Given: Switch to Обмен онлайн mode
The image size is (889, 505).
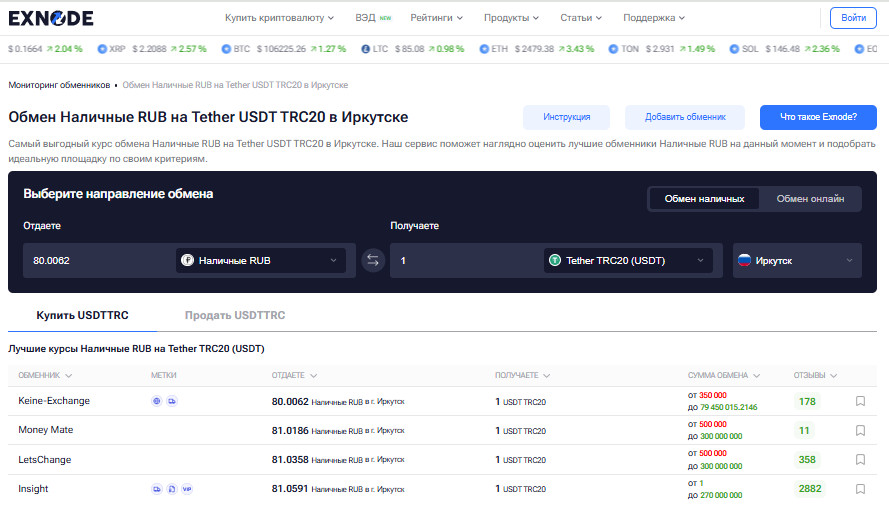Looking at the screenshot, I should (810, 199).
